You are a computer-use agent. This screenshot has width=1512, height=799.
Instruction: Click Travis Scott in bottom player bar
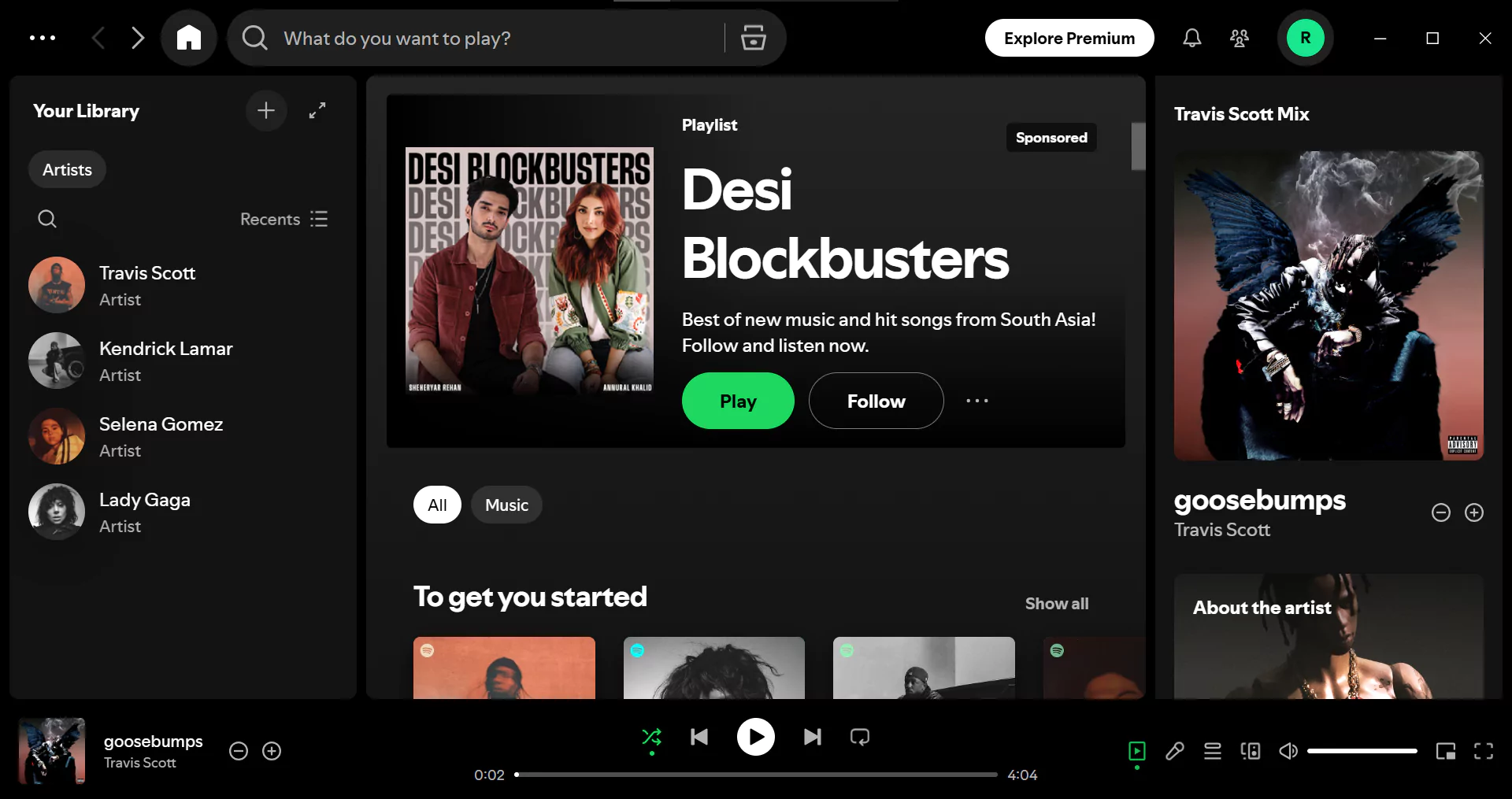pos(140,763)
